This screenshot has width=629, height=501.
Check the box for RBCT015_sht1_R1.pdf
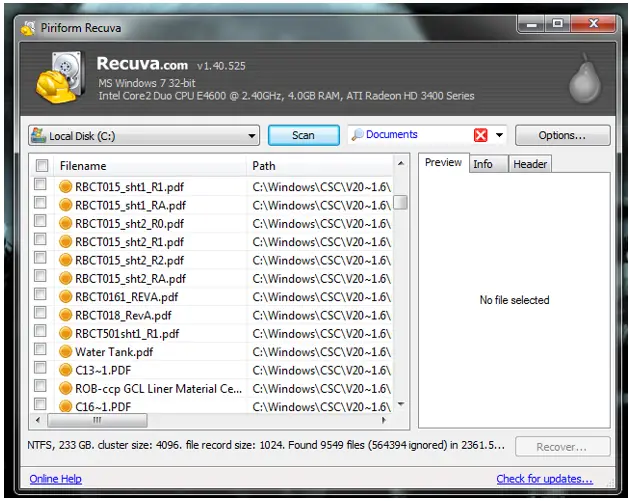(40, 184)
